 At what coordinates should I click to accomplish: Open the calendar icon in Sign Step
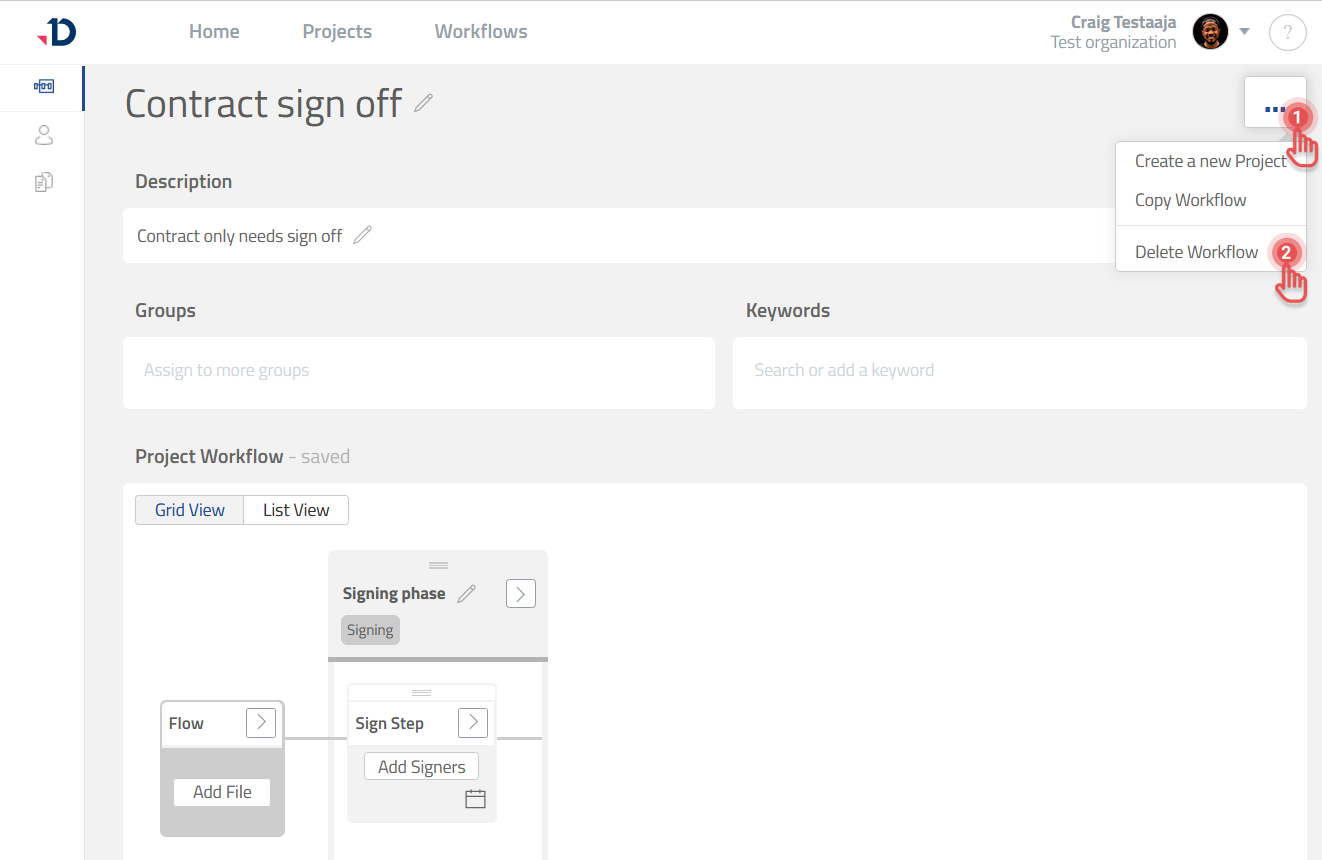click(x=475, y=798)
